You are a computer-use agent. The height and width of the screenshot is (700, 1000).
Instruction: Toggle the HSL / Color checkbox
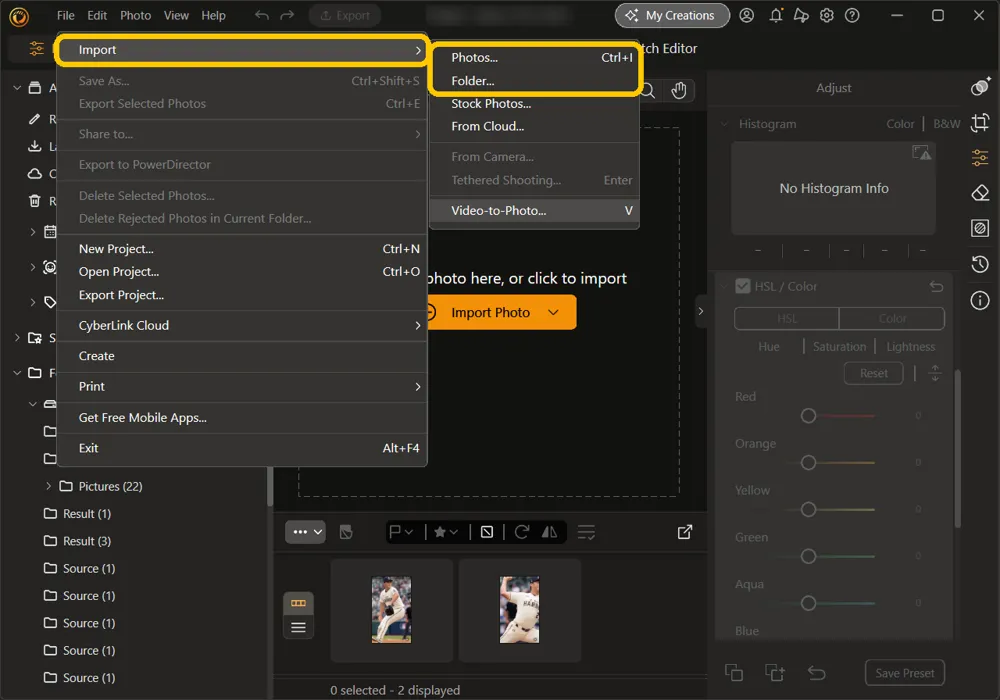(x=742, y=286)
